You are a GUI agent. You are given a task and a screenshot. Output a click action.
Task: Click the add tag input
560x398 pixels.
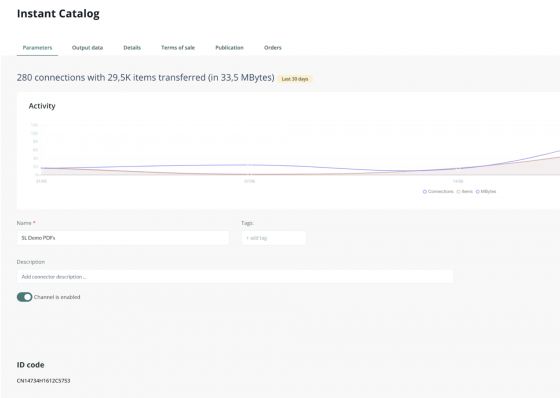coord(274,238)
